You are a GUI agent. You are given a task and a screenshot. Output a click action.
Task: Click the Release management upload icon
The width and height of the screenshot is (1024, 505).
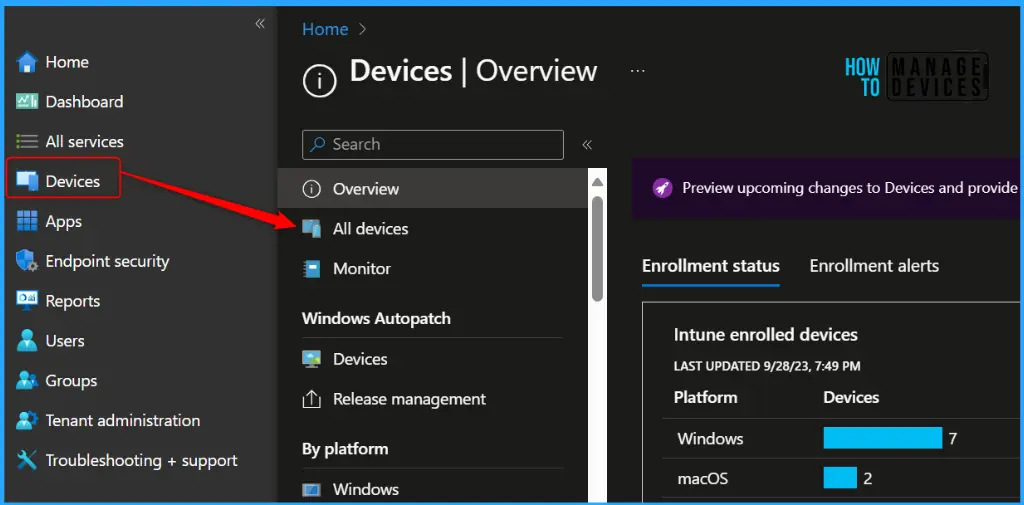coord(312,399)
